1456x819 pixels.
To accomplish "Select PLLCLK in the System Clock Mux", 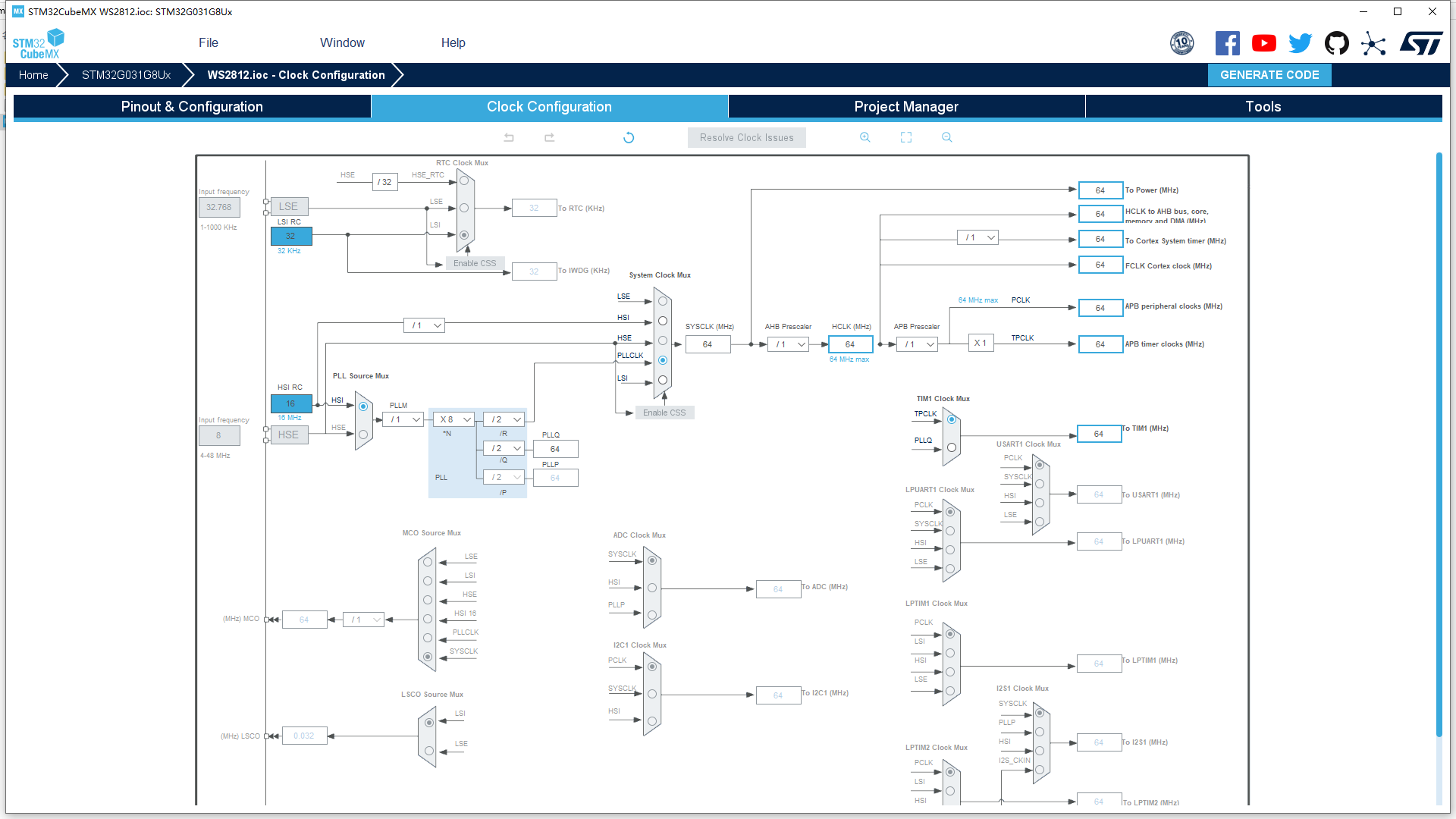I will pos(663,360).
